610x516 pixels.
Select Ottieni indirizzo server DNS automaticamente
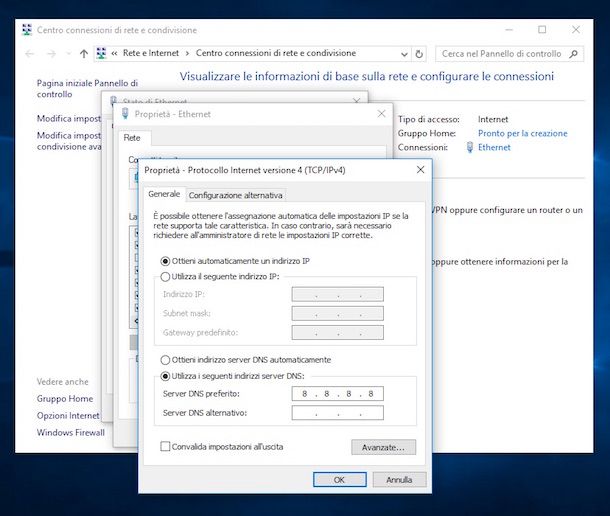point(165,359)
